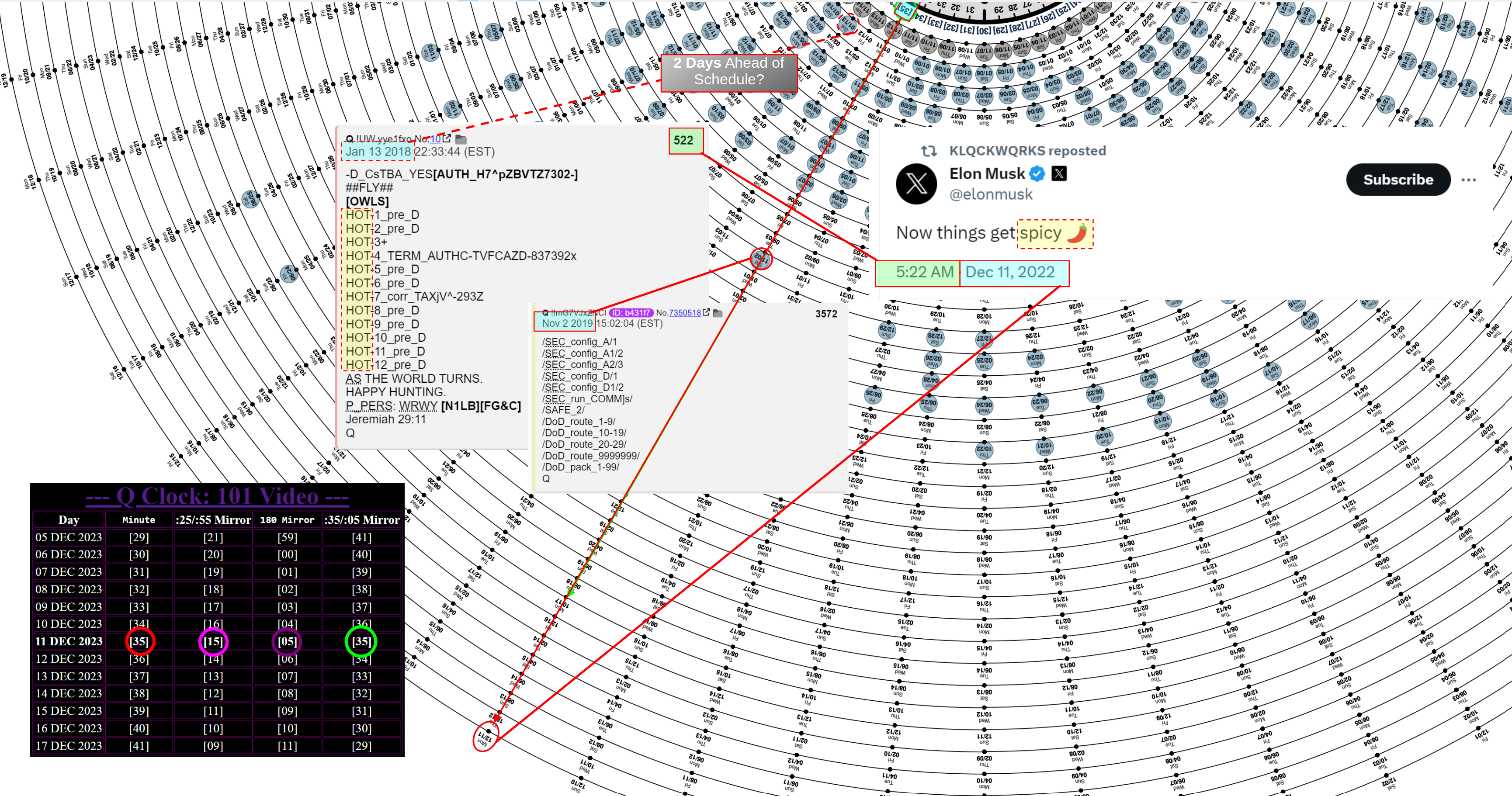Click [41] in the 17 DEC 2023 row

(x=139, y=745)
